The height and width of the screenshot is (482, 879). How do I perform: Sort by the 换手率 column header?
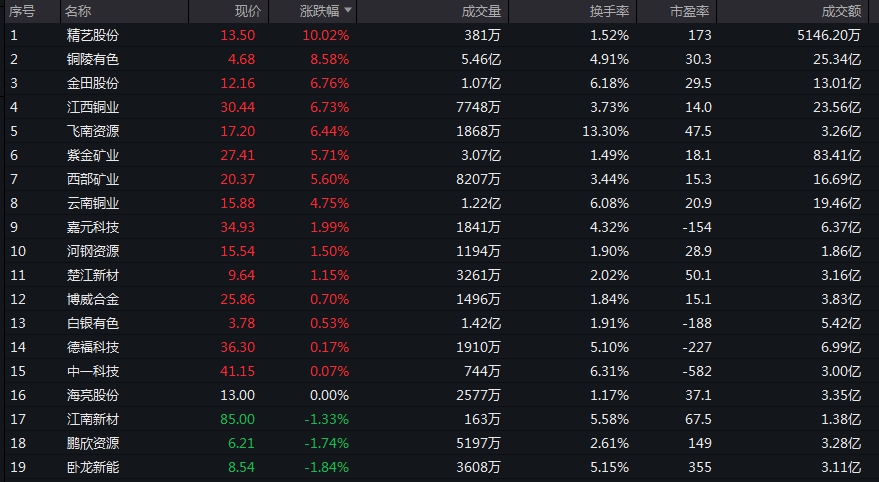pyautogui.click(x=609, y=11)
